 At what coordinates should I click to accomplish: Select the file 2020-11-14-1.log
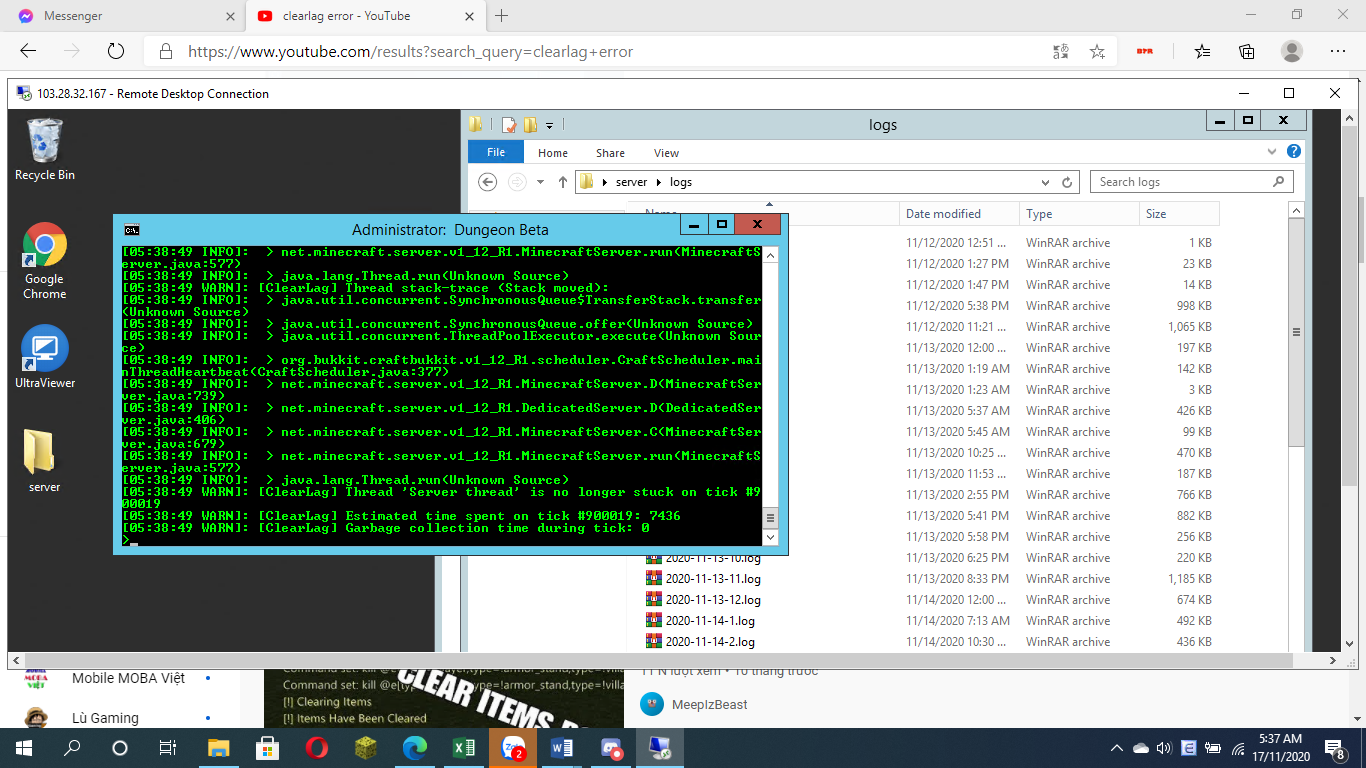[701, 621]
